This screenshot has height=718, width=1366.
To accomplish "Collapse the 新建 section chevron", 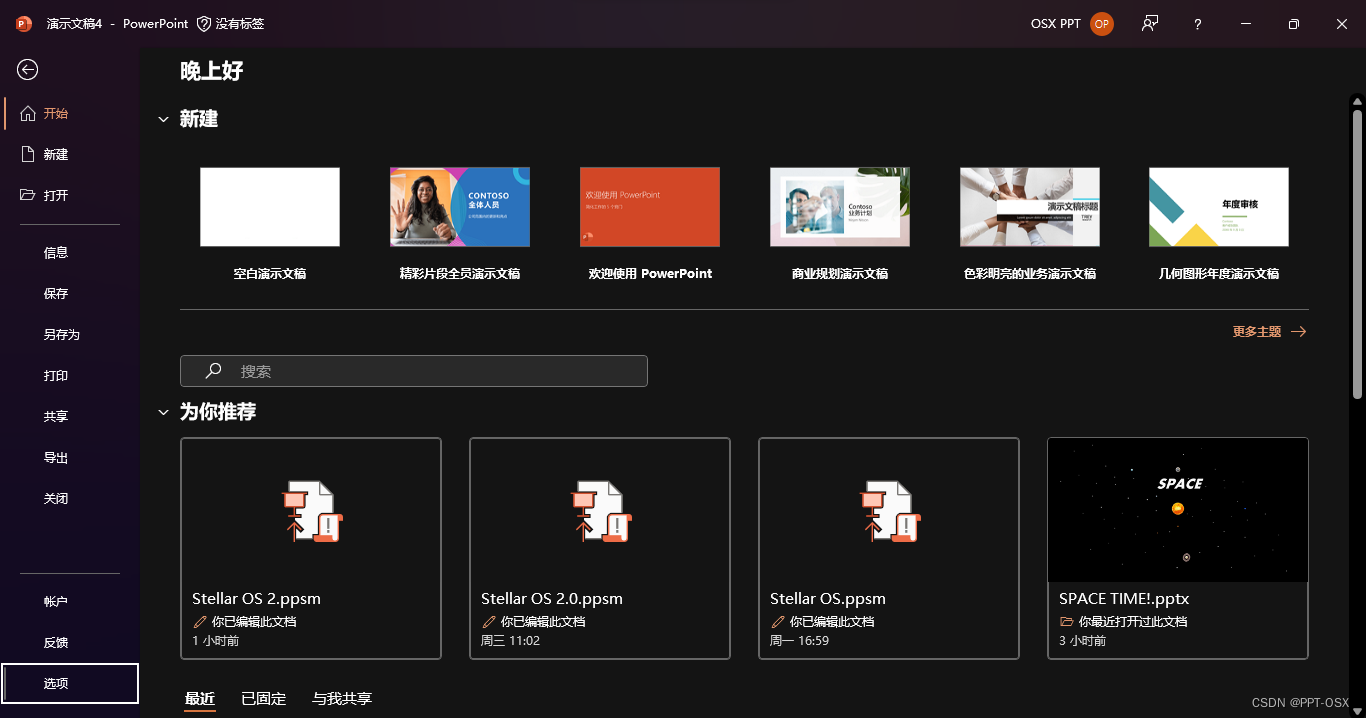I will 163,120.
